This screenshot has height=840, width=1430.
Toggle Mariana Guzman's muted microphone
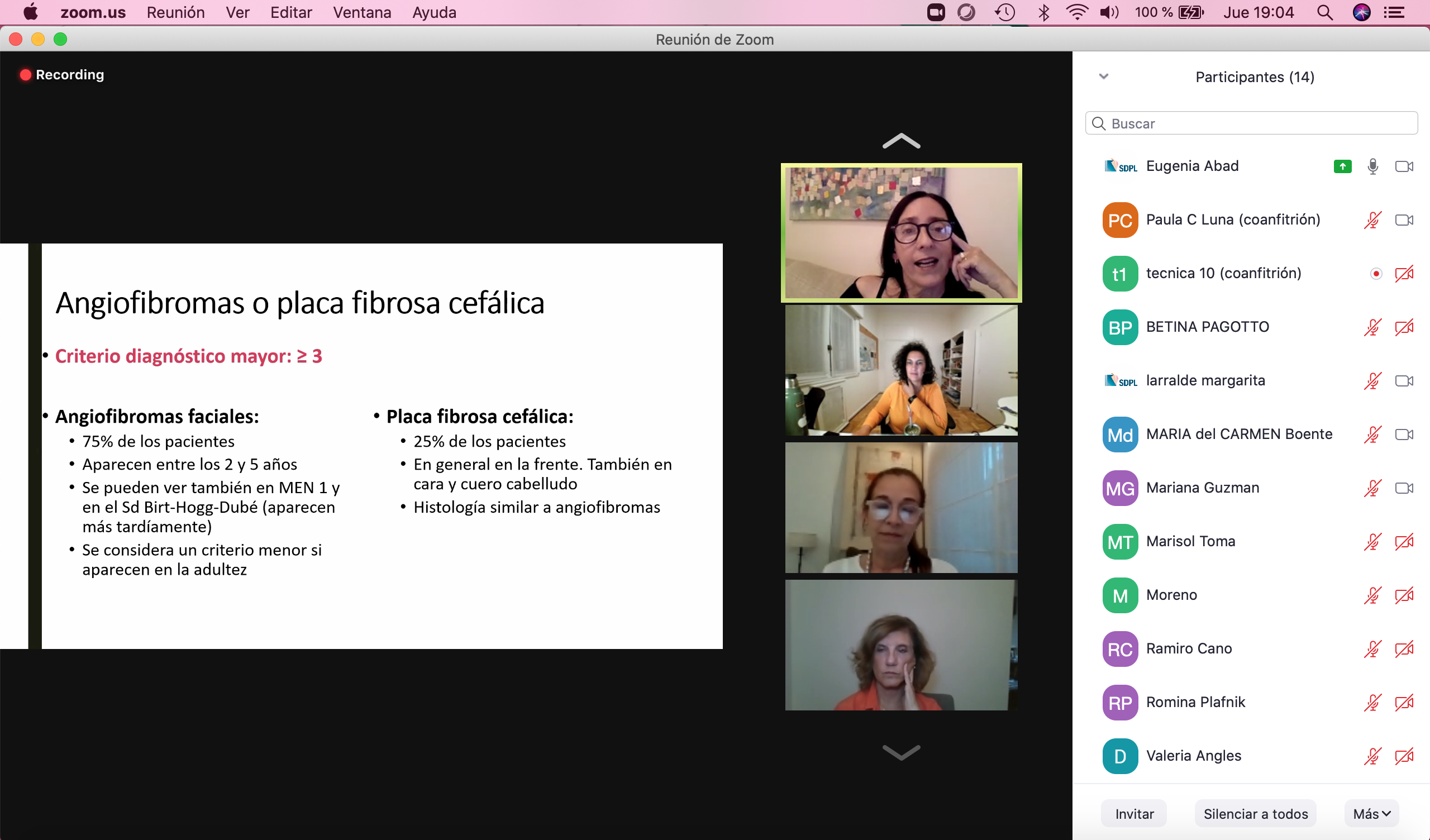coord(1372,488)
